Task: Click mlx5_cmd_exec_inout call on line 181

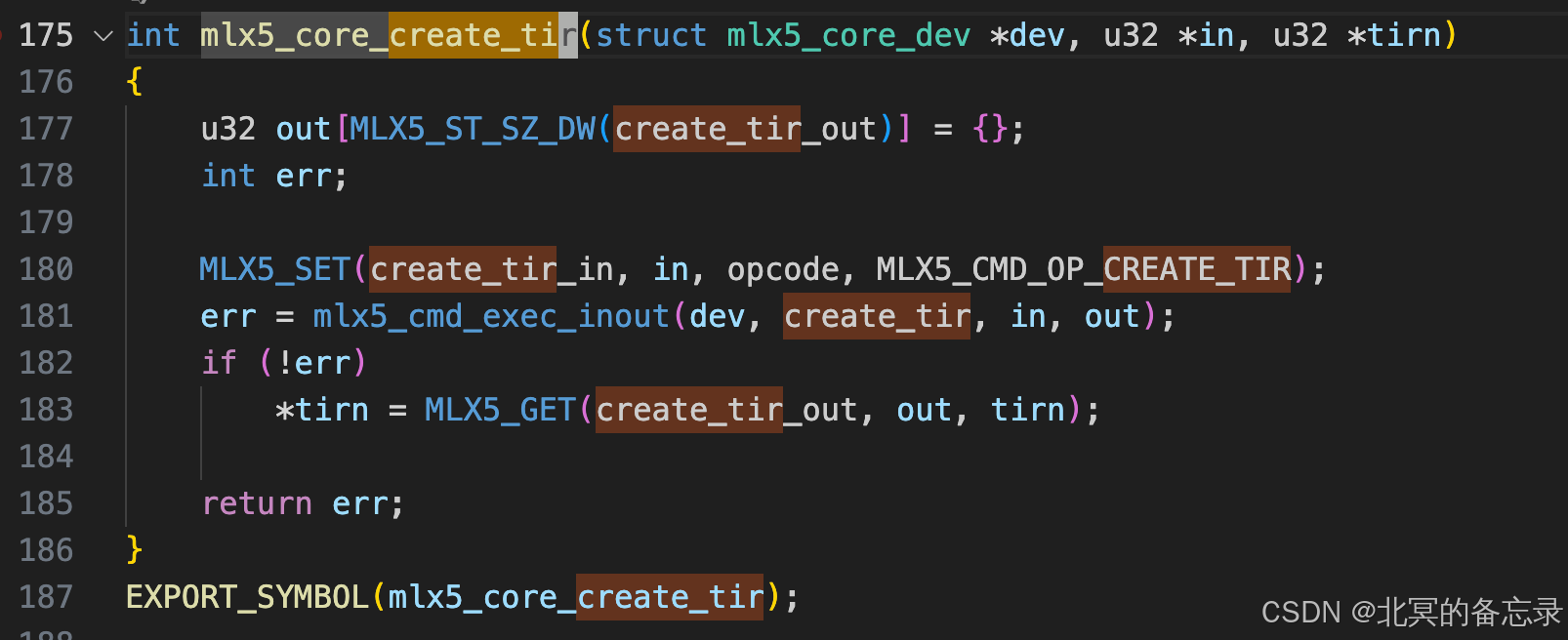Action: (x=491, y=316)
